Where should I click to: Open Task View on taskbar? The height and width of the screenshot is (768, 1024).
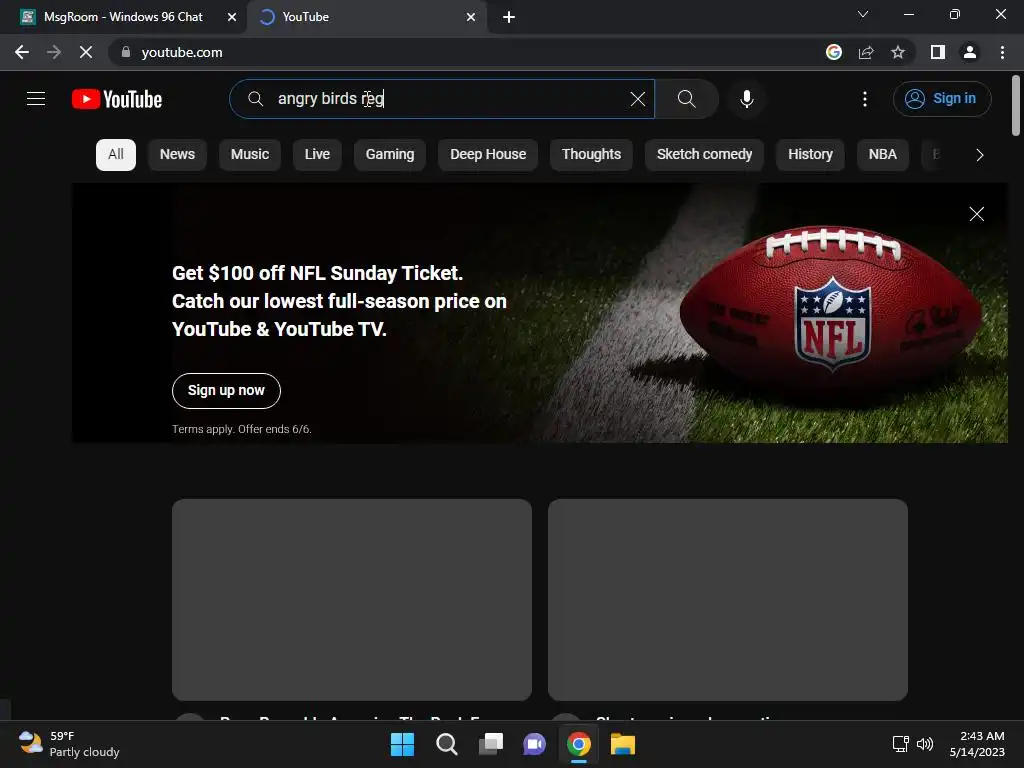(491, 744)
